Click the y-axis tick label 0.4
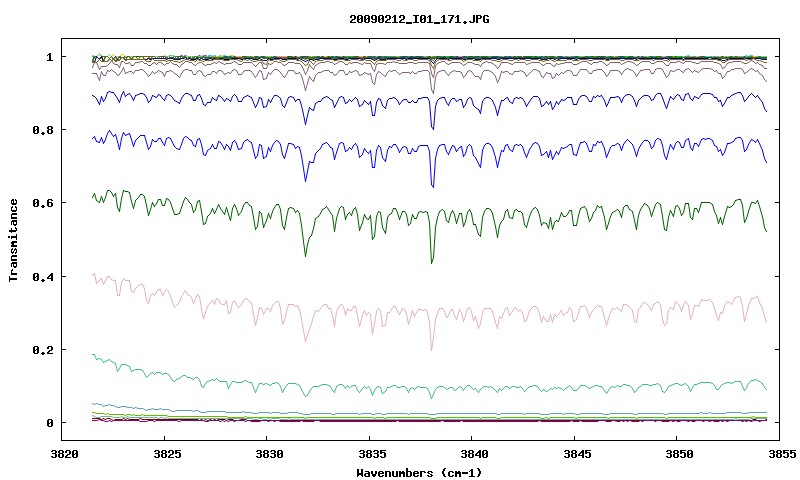The width and height of the screenshot is (800, 480). point(43,276)
